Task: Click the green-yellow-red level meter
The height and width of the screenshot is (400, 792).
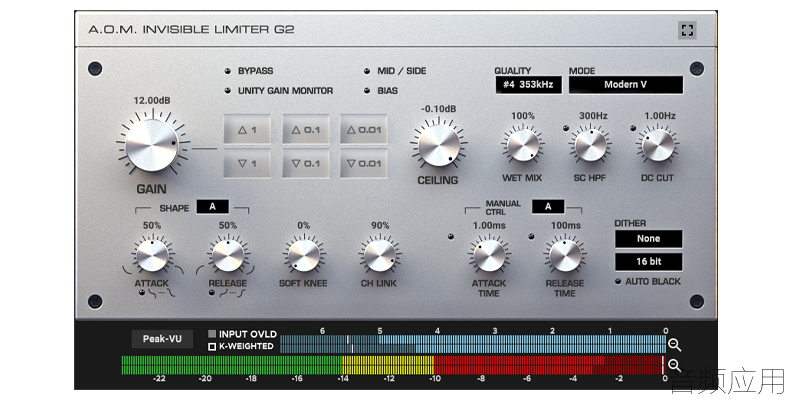Action: pos(393,365)
